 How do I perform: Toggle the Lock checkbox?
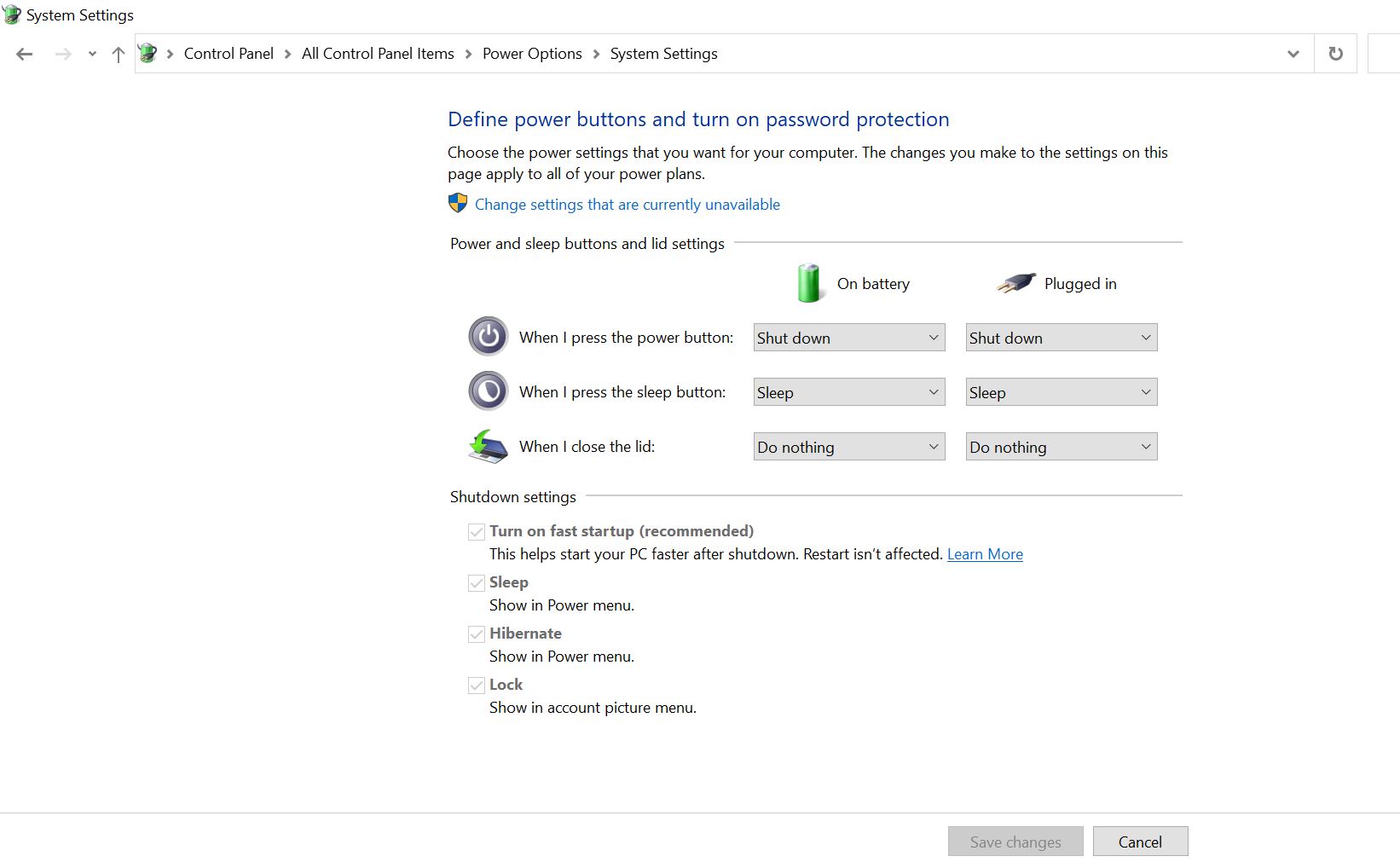pyautogui.click(x=477, y=685)
